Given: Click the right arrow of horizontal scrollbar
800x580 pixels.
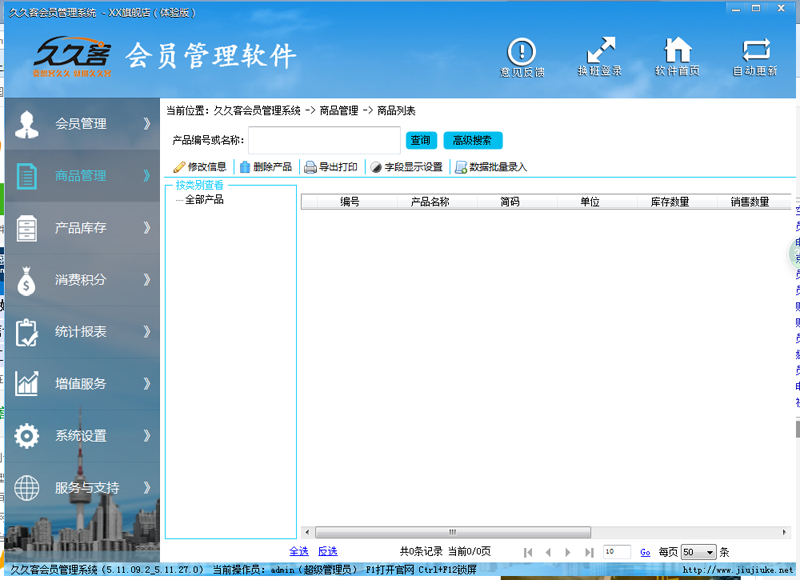Looking at the screenshot, I should pyautogui.click(x=785, y=532).
